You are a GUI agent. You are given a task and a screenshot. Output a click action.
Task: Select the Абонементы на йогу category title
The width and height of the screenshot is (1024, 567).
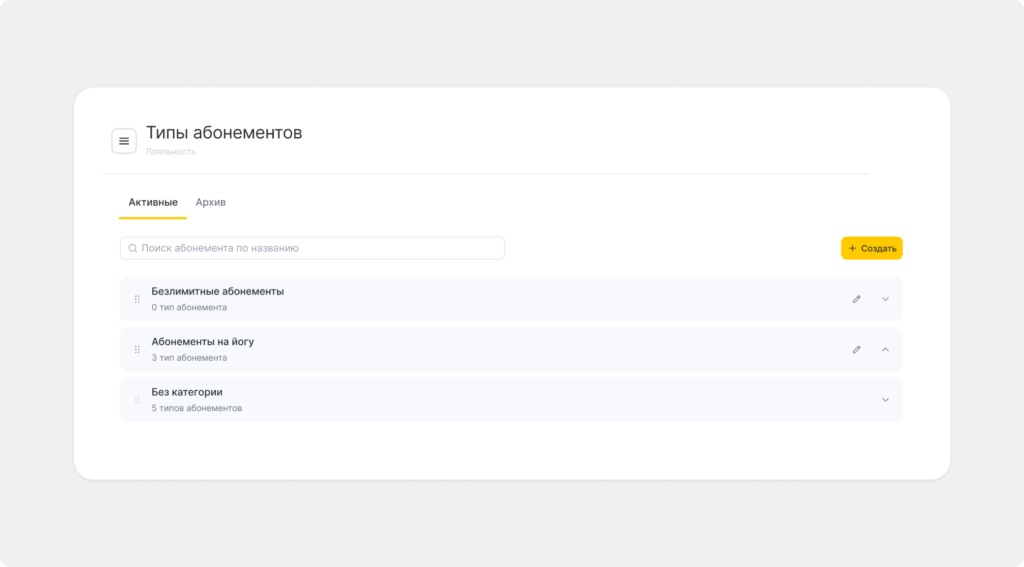pyautogui.click(x=202, y=342)
